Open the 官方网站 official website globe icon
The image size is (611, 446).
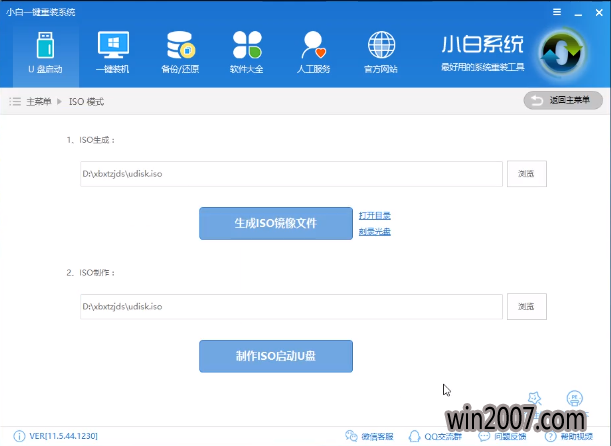[380, 52]
